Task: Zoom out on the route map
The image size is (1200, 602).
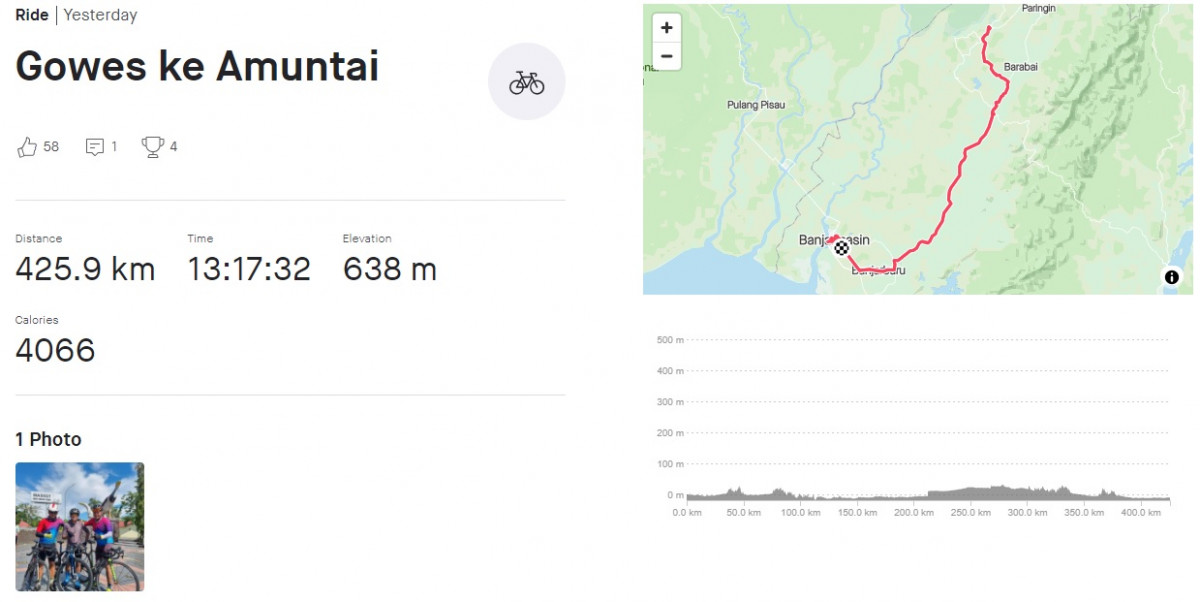Action: [666, 56]
